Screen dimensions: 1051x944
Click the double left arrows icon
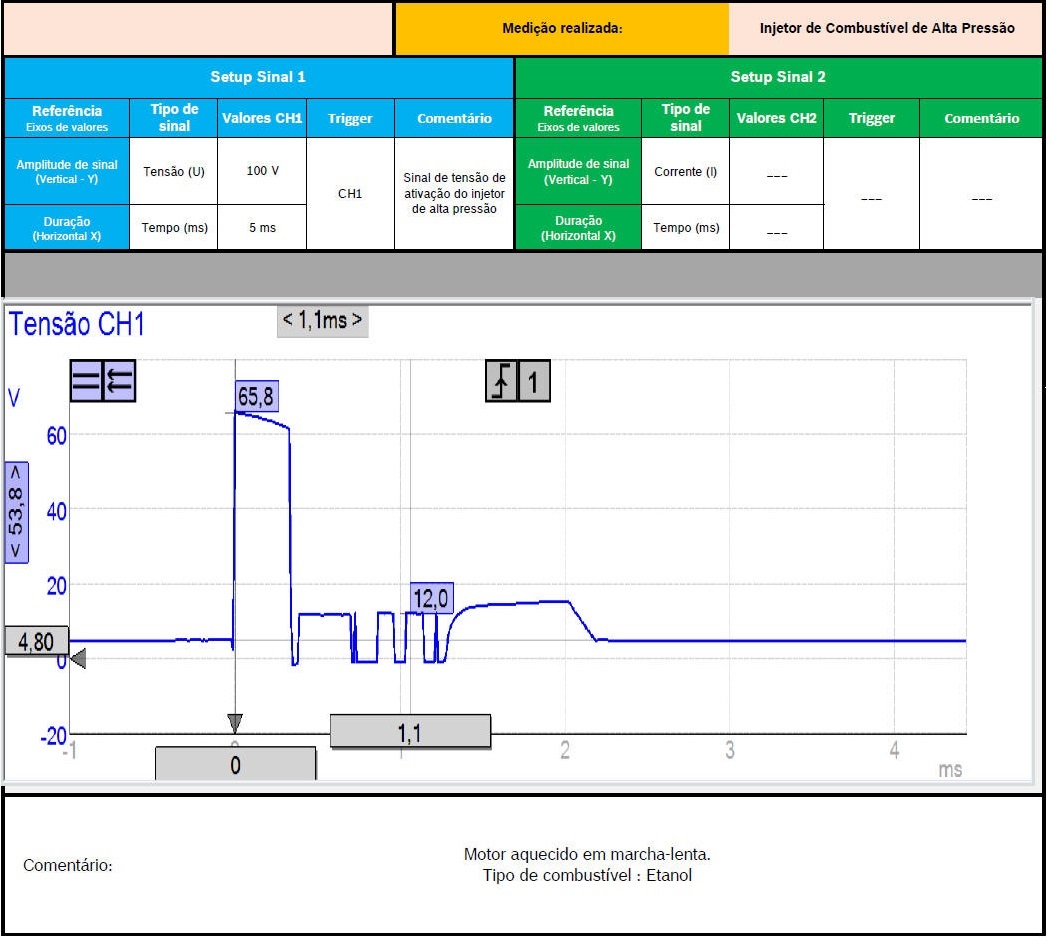point(119,381)
